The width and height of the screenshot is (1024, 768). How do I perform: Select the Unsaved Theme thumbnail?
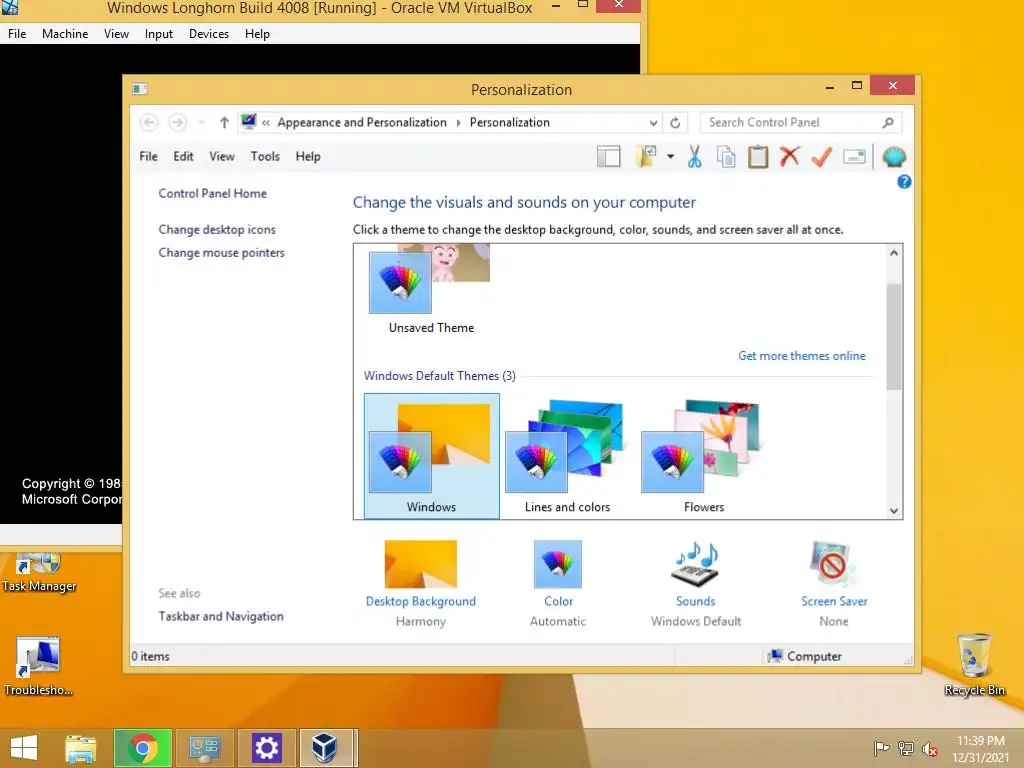(431, 290)
